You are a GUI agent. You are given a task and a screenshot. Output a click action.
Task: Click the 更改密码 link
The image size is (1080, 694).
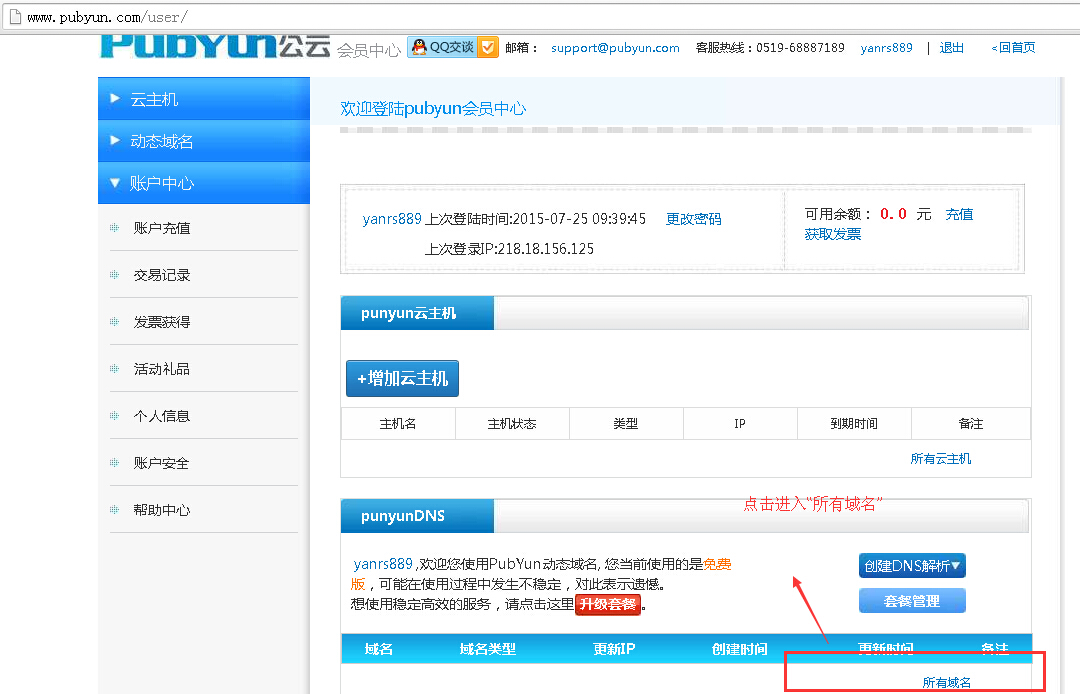coord(694,219)
